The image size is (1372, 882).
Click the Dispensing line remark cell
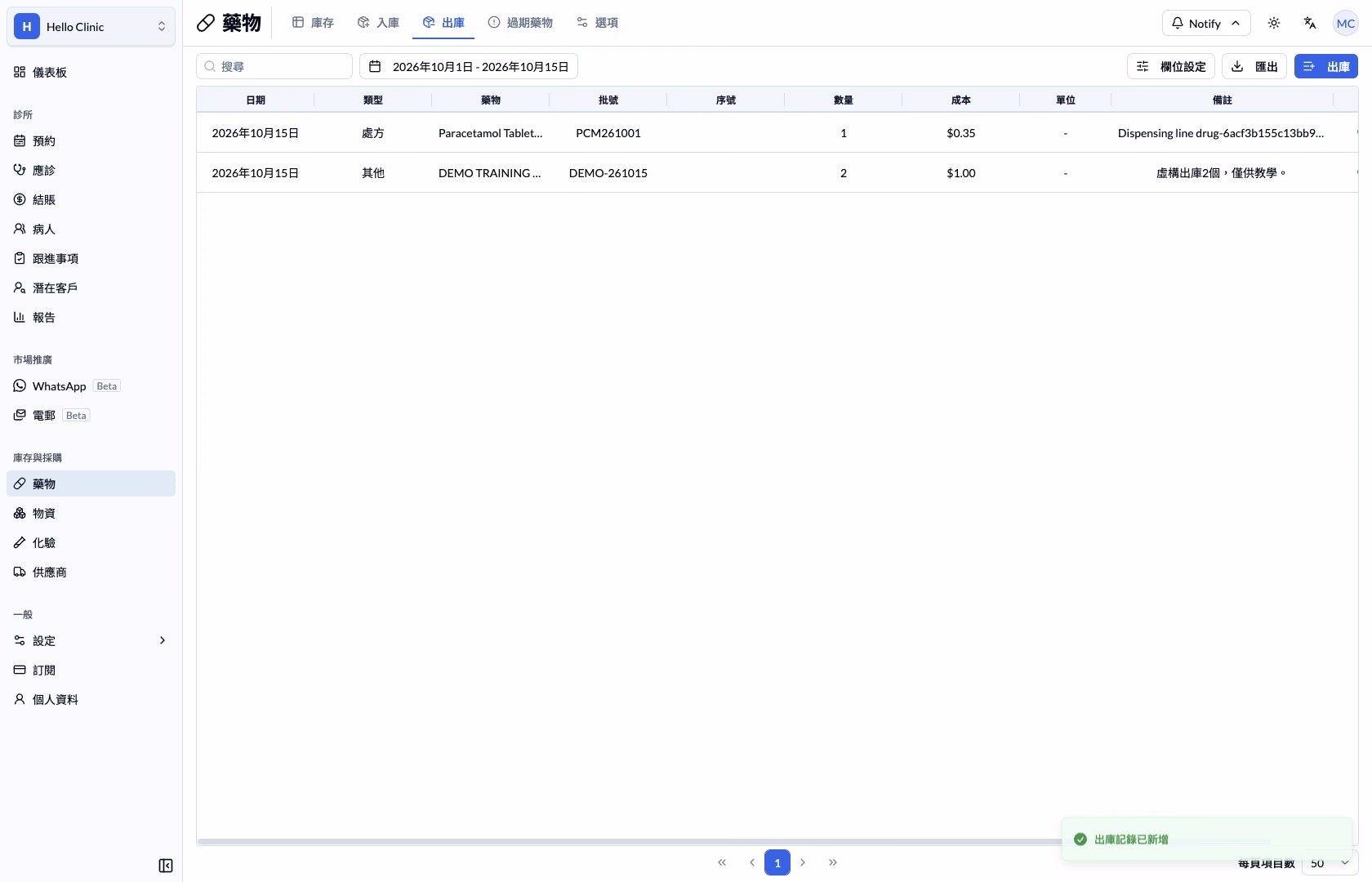[1221, 133]
